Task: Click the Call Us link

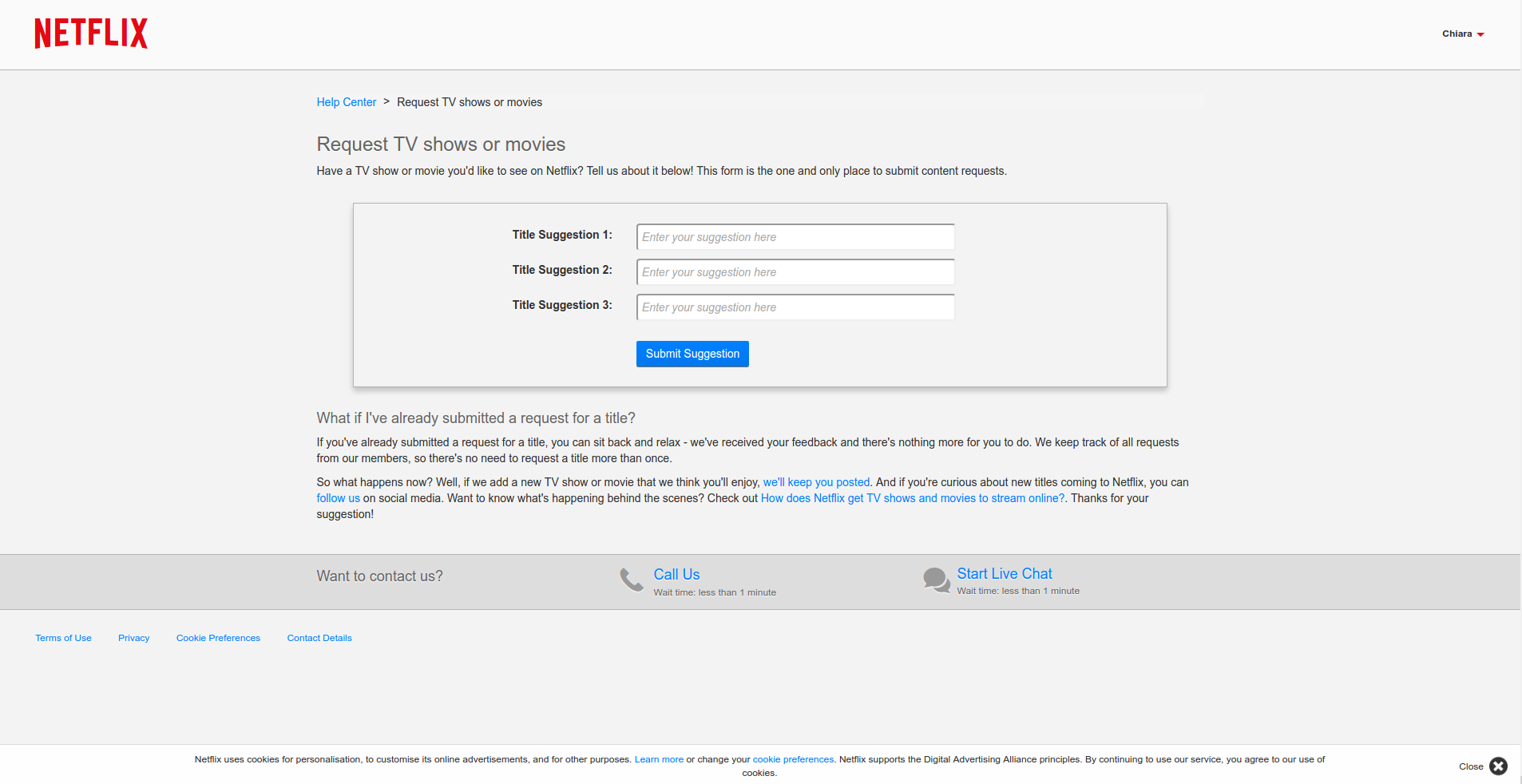Action: 676,574
